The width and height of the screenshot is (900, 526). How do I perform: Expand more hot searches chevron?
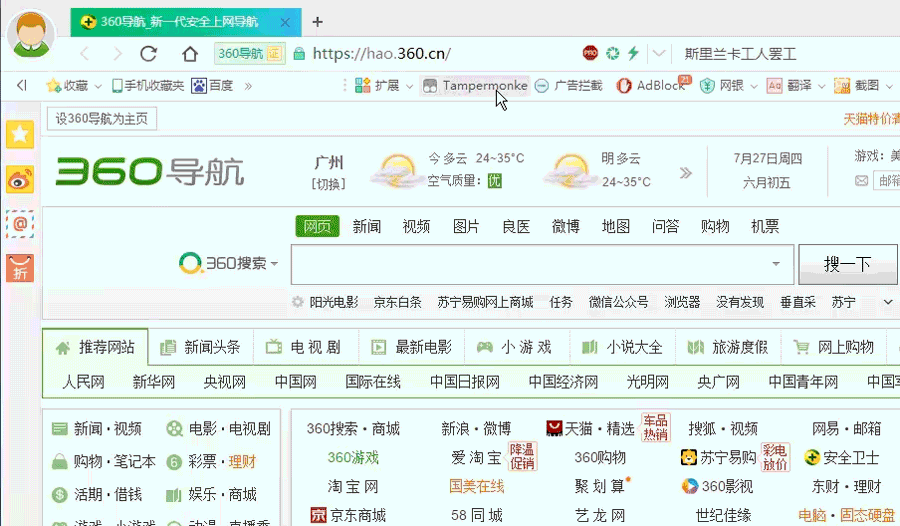coord(887,302)
